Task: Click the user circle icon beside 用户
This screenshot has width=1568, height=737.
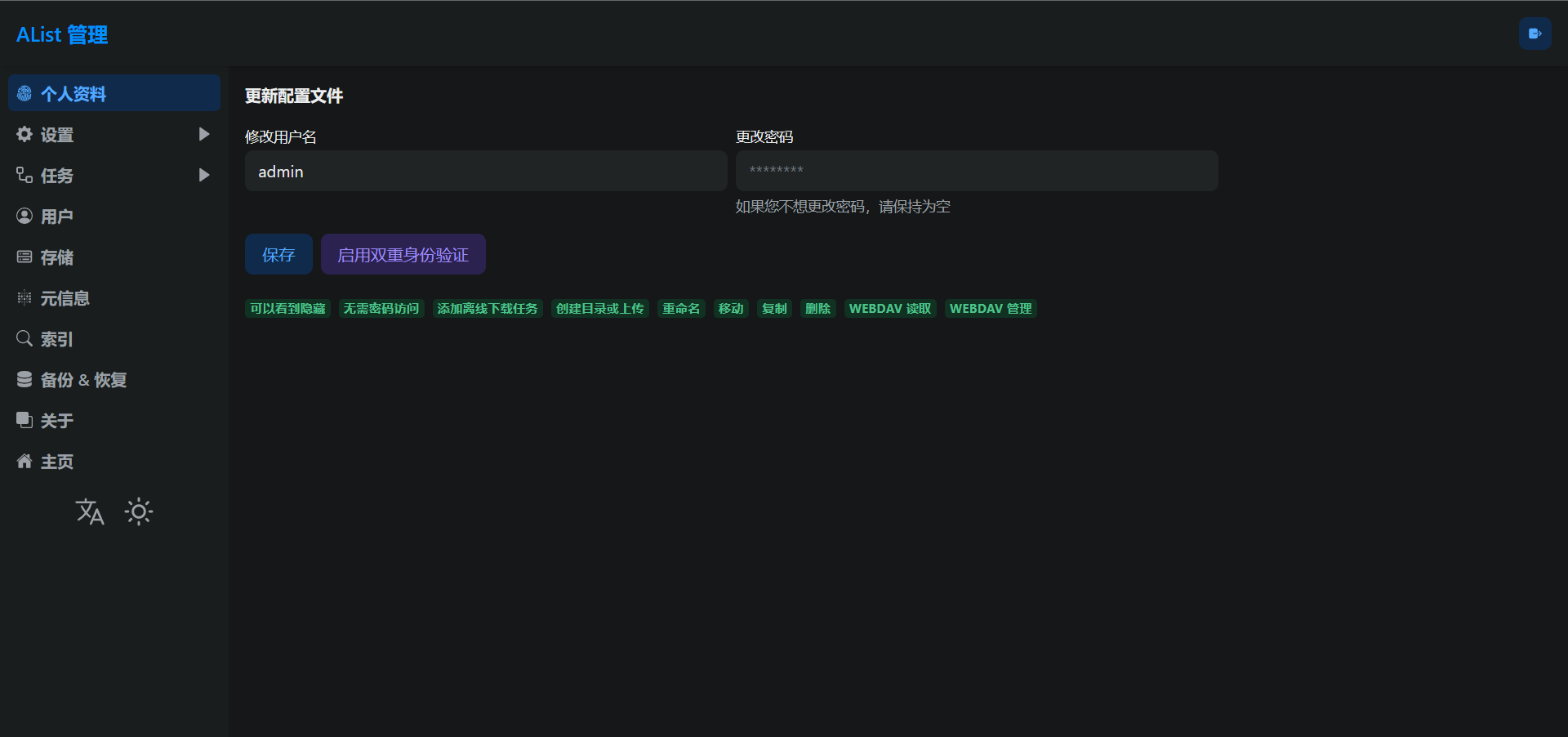Action: click(24, 216)
